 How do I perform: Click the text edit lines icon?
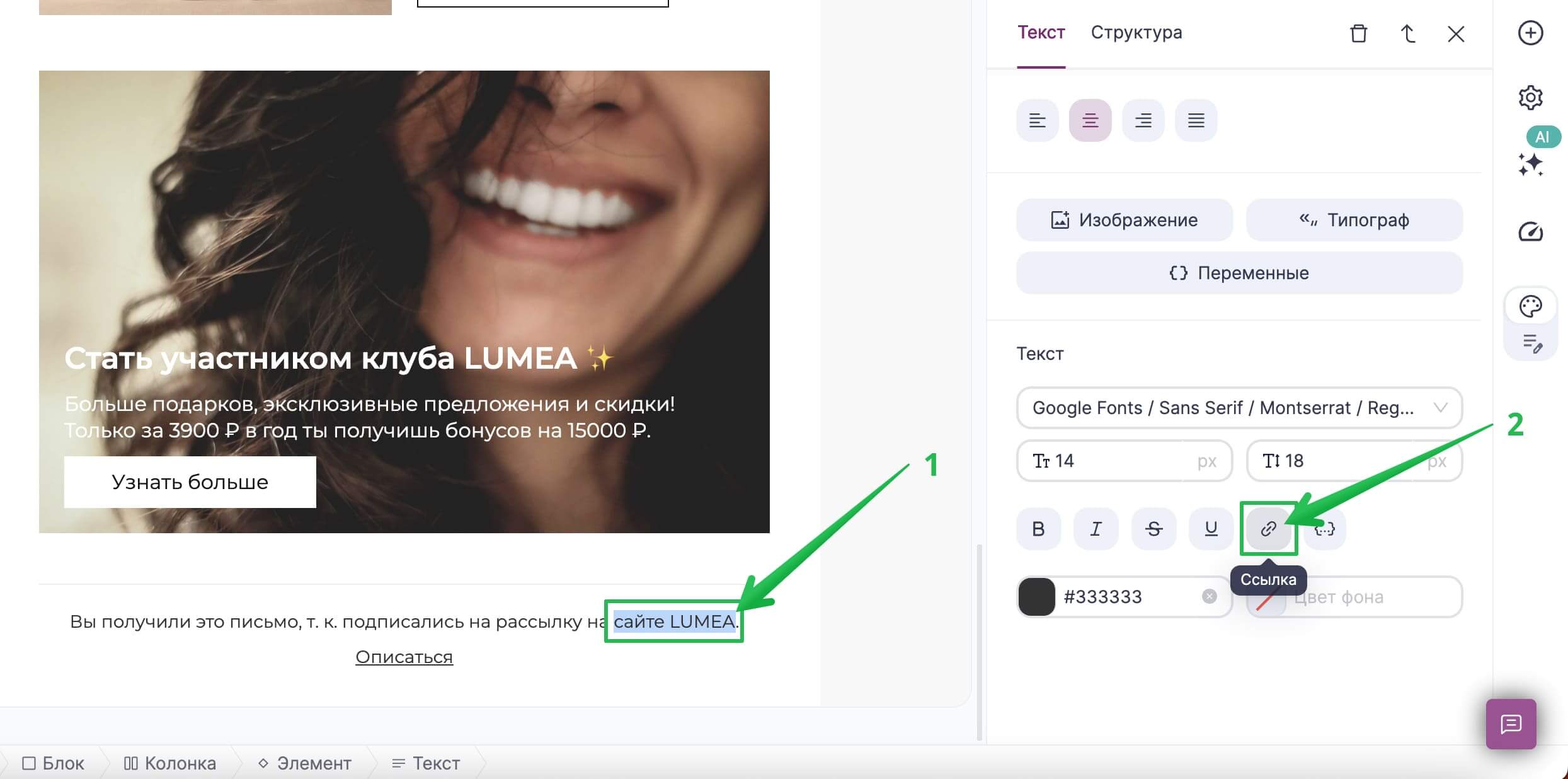coord(1532,343)
